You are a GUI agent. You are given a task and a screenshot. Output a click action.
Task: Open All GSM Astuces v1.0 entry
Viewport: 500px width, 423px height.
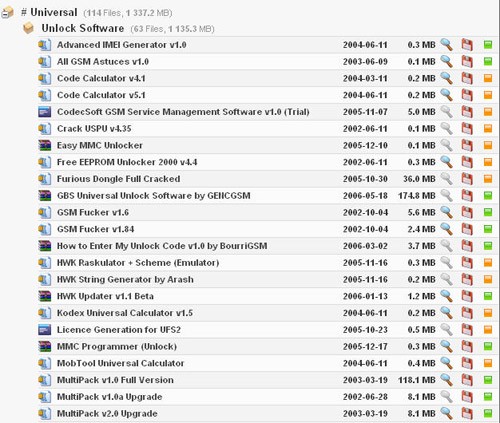[x=103, y=62]
